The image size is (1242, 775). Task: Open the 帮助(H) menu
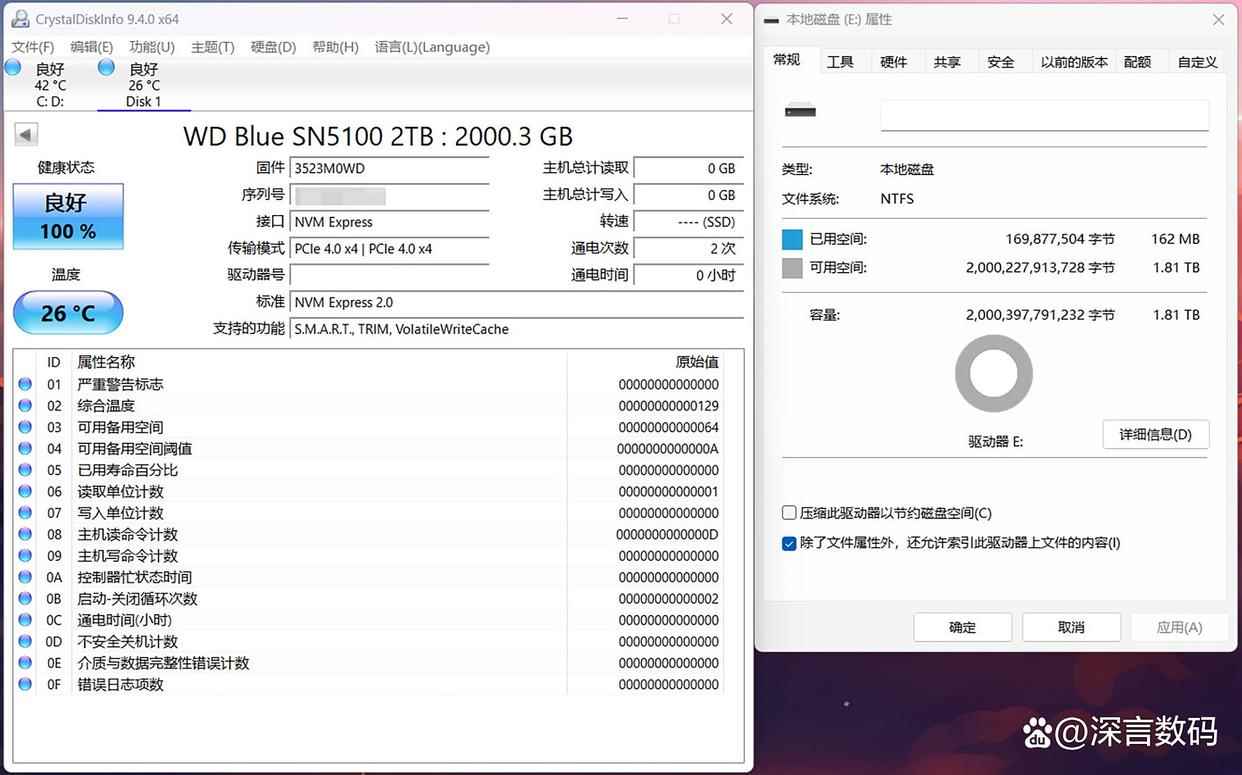point(335,47)
